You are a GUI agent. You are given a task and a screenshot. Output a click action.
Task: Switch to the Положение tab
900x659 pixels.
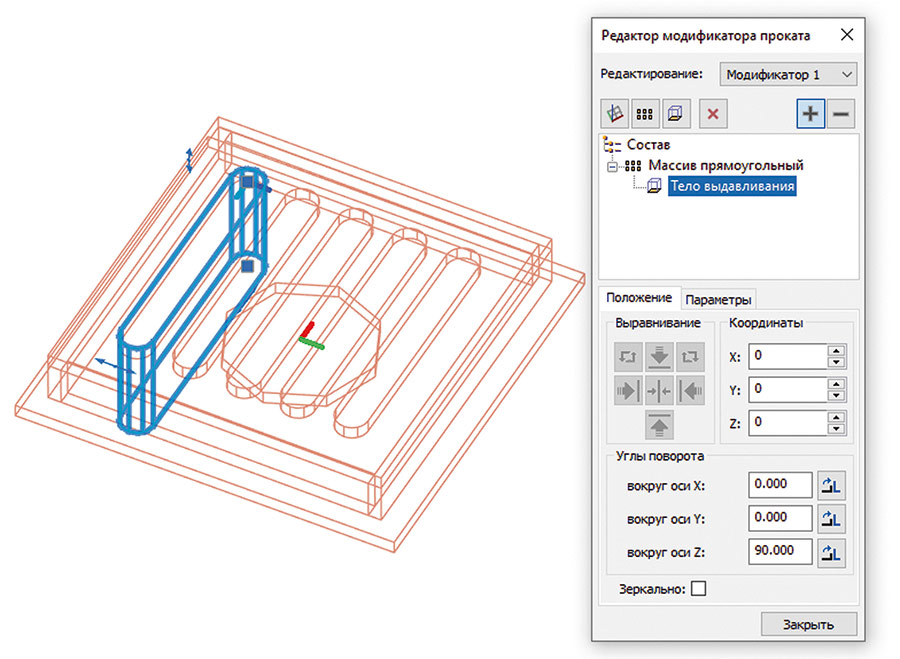638,298
